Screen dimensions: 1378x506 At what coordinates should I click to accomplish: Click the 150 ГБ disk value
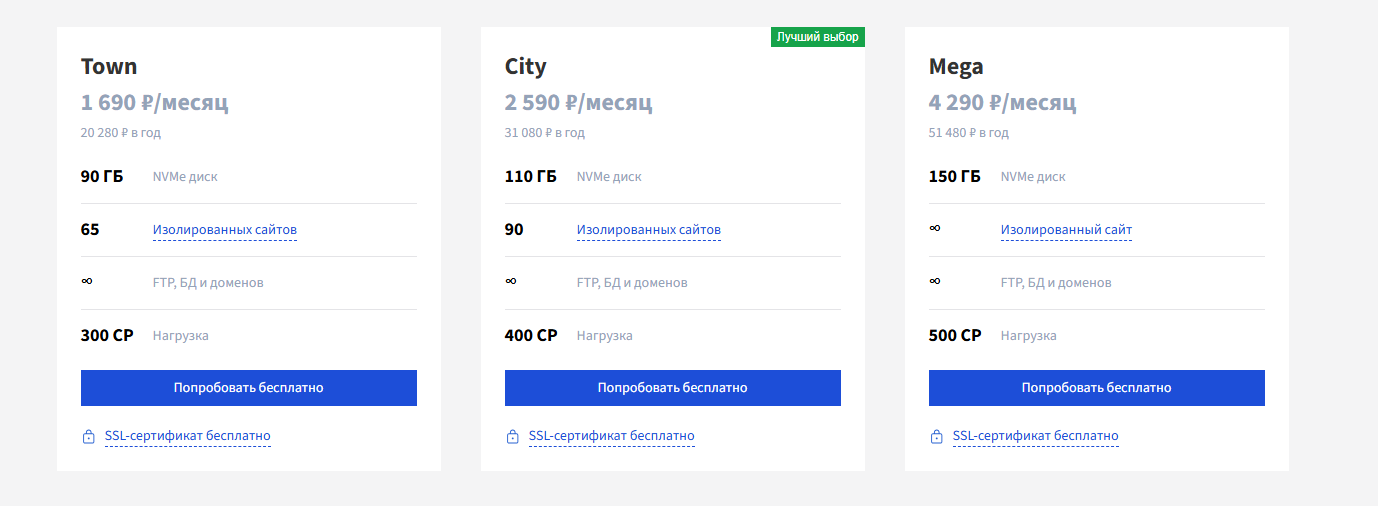pos(955,177)
